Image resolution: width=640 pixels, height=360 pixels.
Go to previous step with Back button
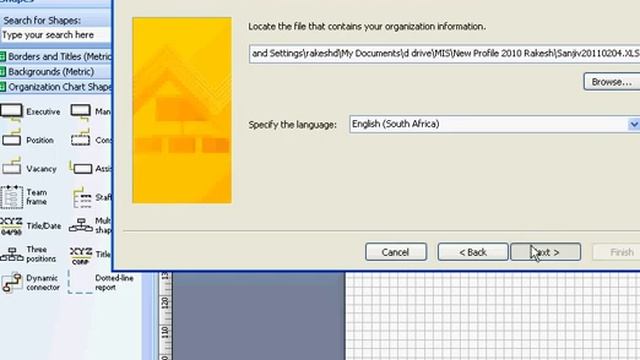click(473, 252)
